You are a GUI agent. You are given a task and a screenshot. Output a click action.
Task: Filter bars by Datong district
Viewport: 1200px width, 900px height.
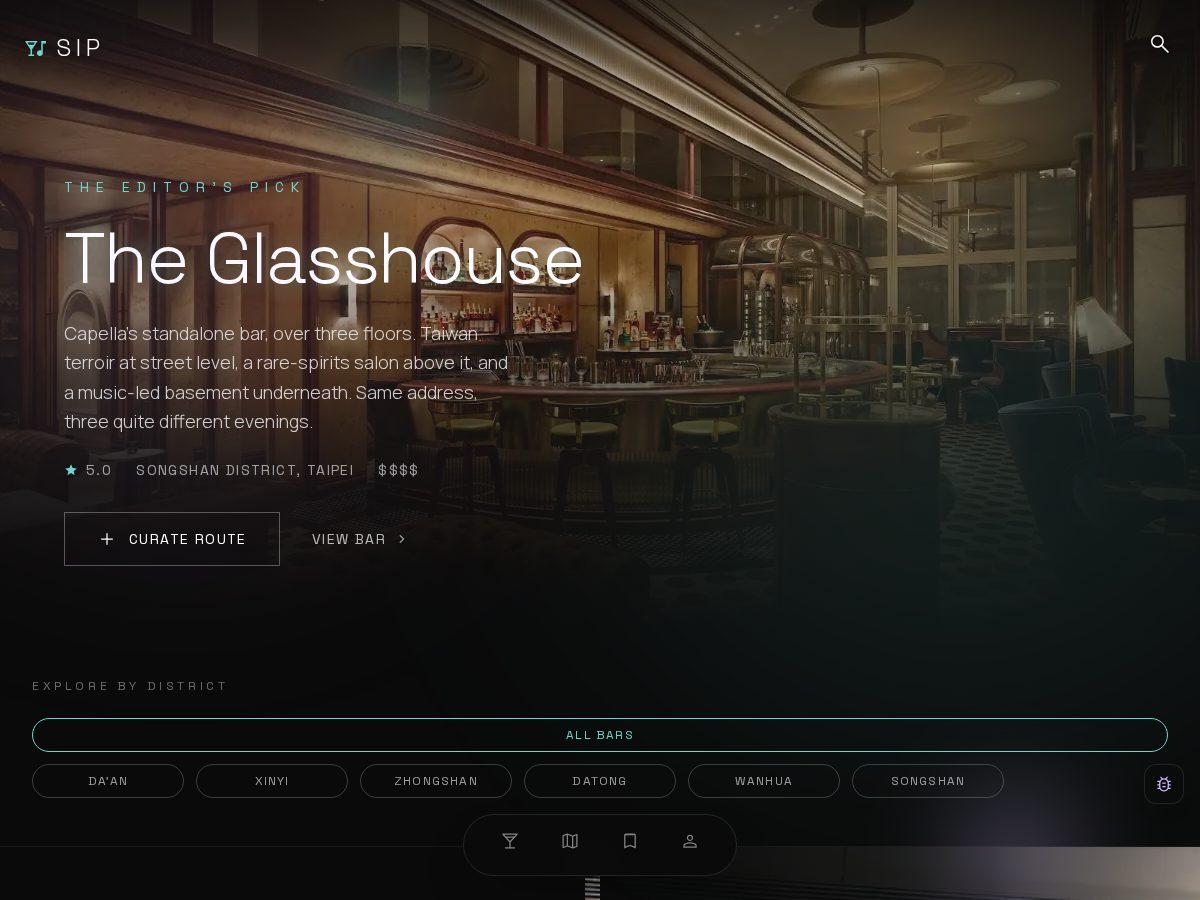pyautogui.click(x=600, y=781)
